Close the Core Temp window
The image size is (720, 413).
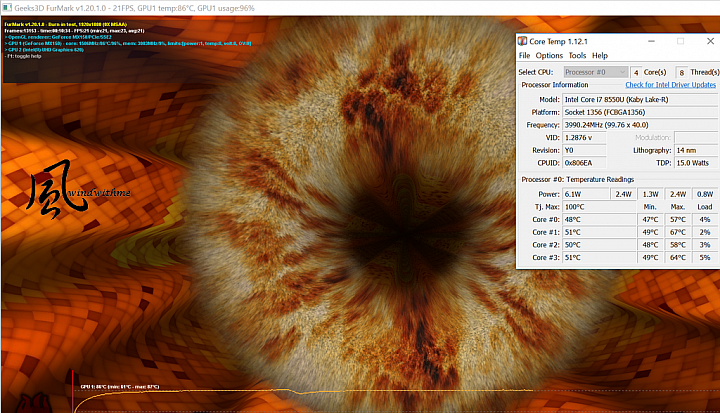(710, 41)
